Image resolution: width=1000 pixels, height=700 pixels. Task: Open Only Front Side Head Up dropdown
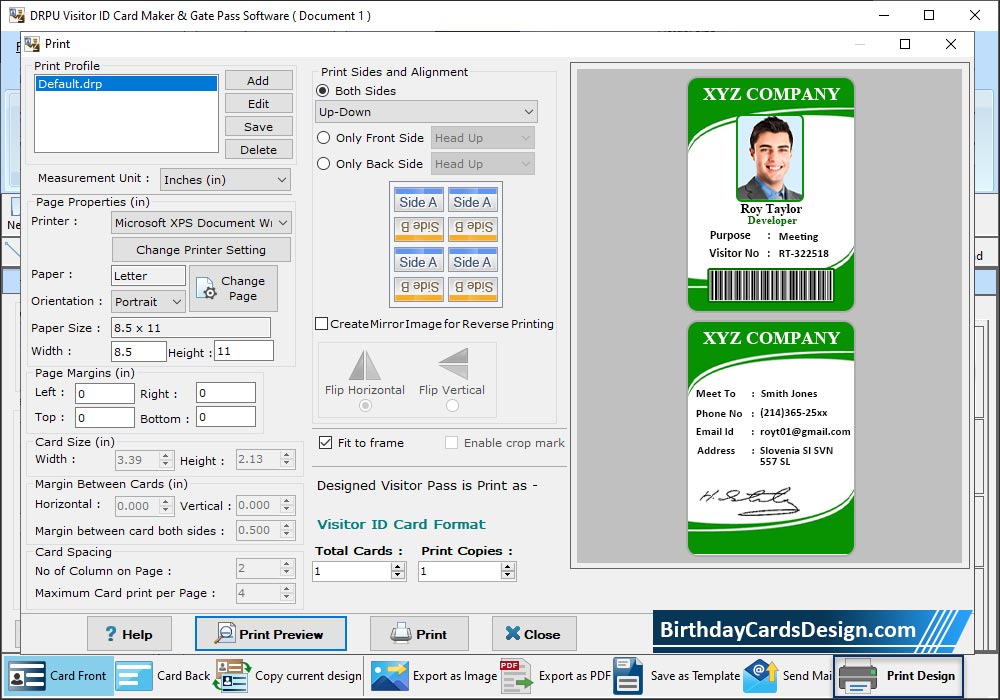click(x=483, y=138)
